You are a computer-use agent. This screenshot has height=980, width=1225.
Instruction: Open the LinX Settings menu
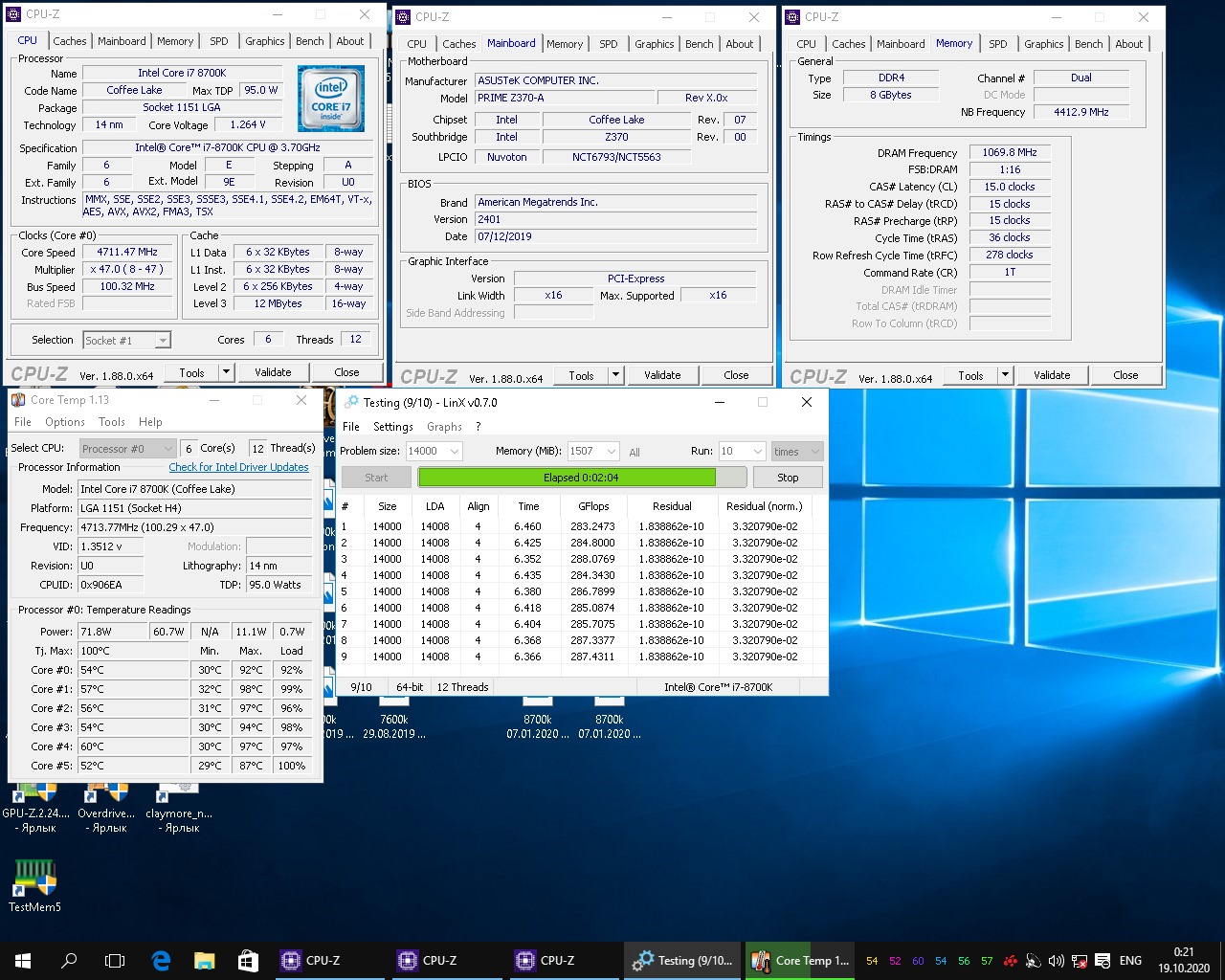click(x=393, y=427)
